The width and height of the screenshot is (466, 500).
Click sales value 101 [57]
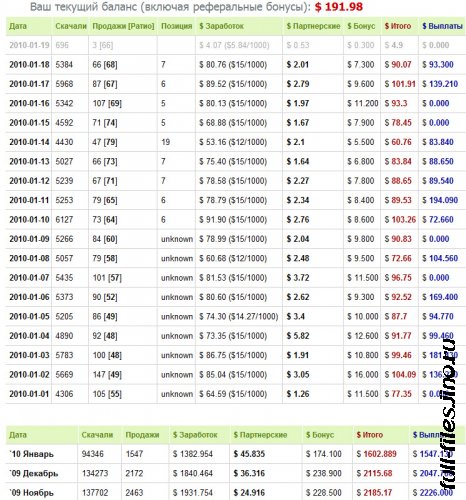coord(107,277)
